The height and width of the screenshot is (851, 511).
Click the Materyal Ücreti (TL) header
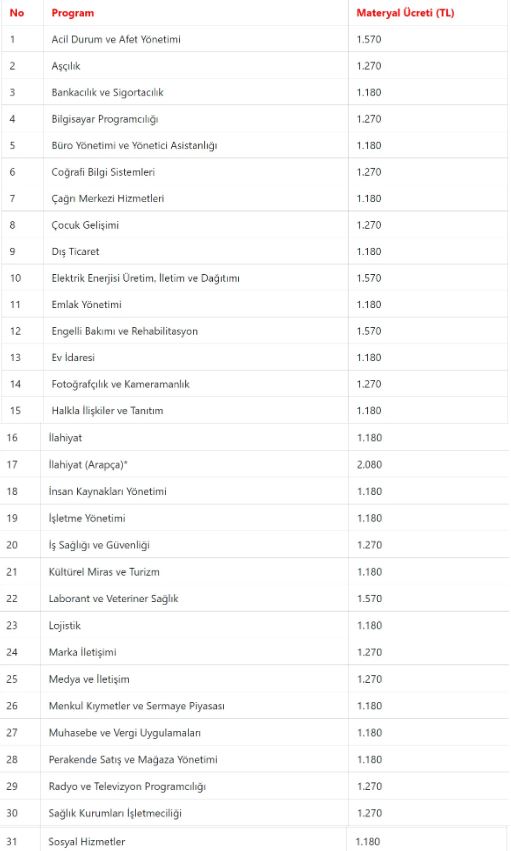pos(405,13)
